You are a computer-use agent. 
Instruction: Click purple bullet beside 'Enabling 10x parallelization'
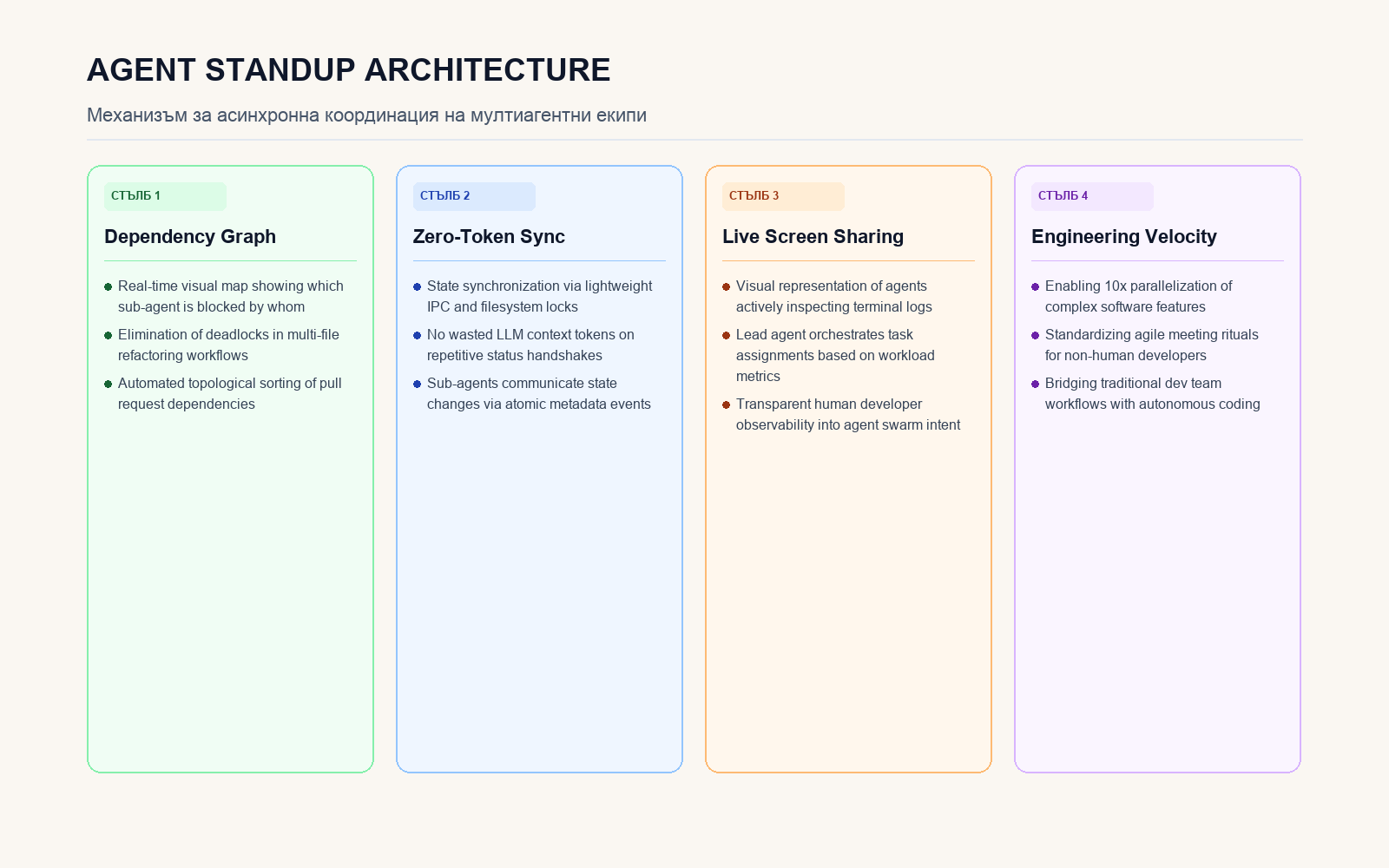tap(1036, 286)
